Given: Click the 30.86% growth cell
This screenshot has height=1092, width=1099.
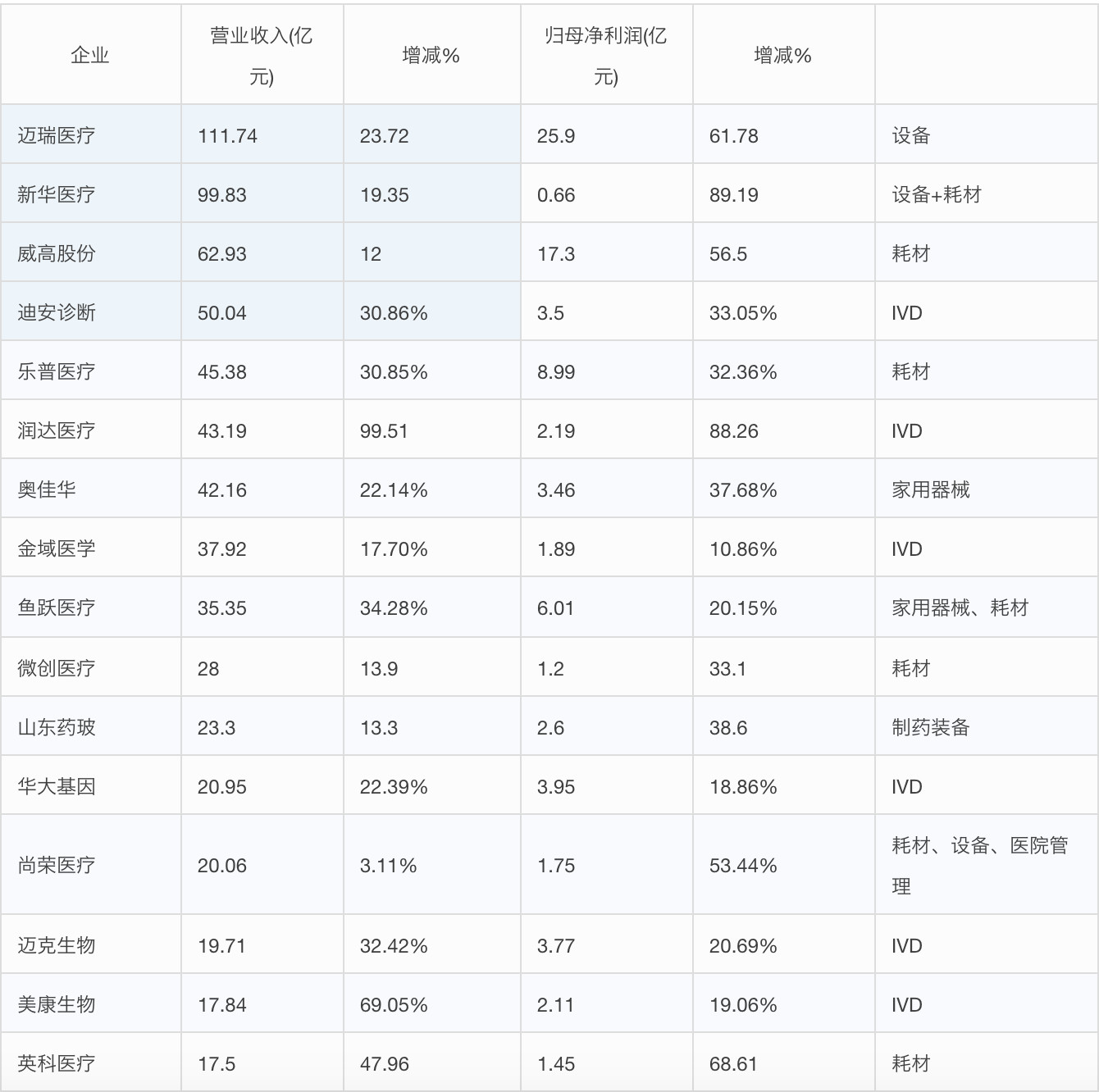Looking at the screenshot, I should [x=432, y=312].
